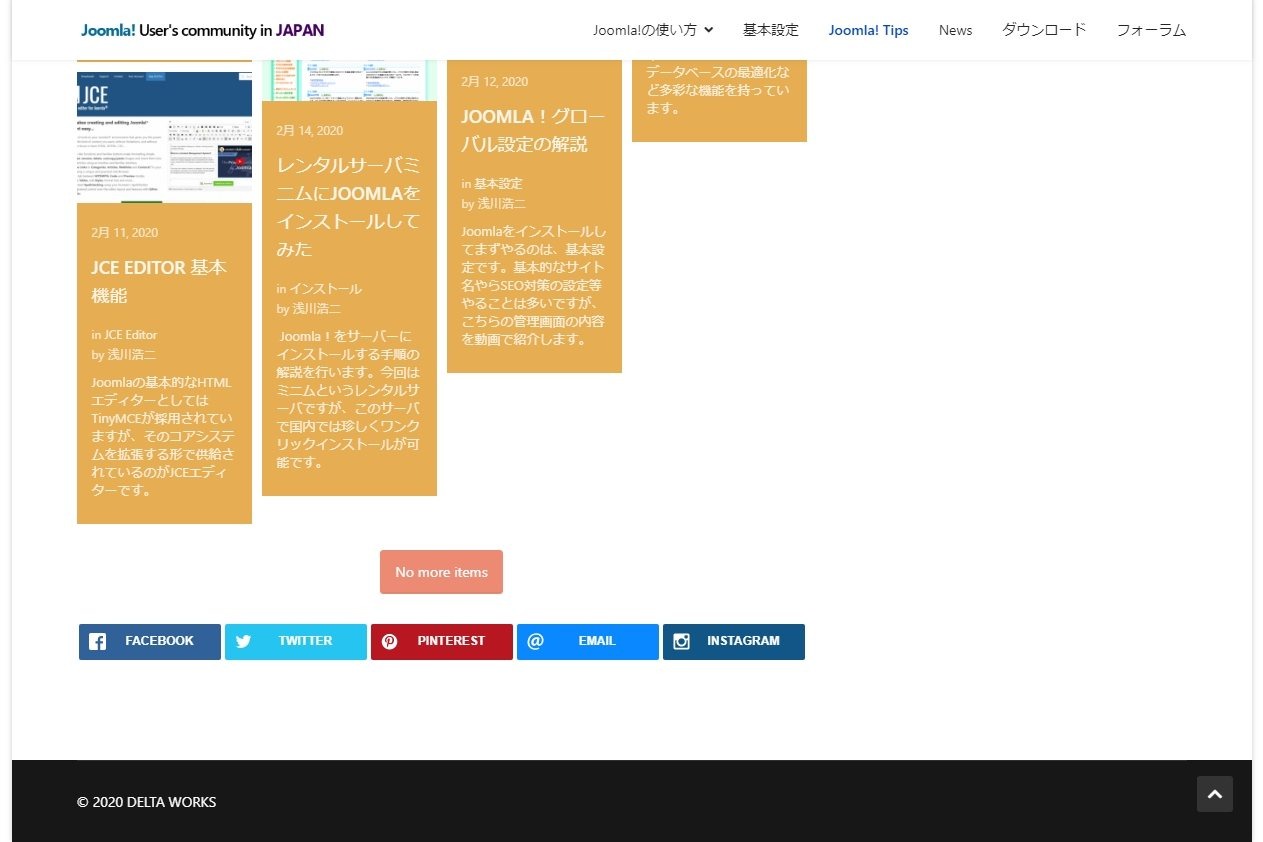Viewport: 1263px width, 842px height.
Task: Open the News section
Action: click(x=955, y=30)
